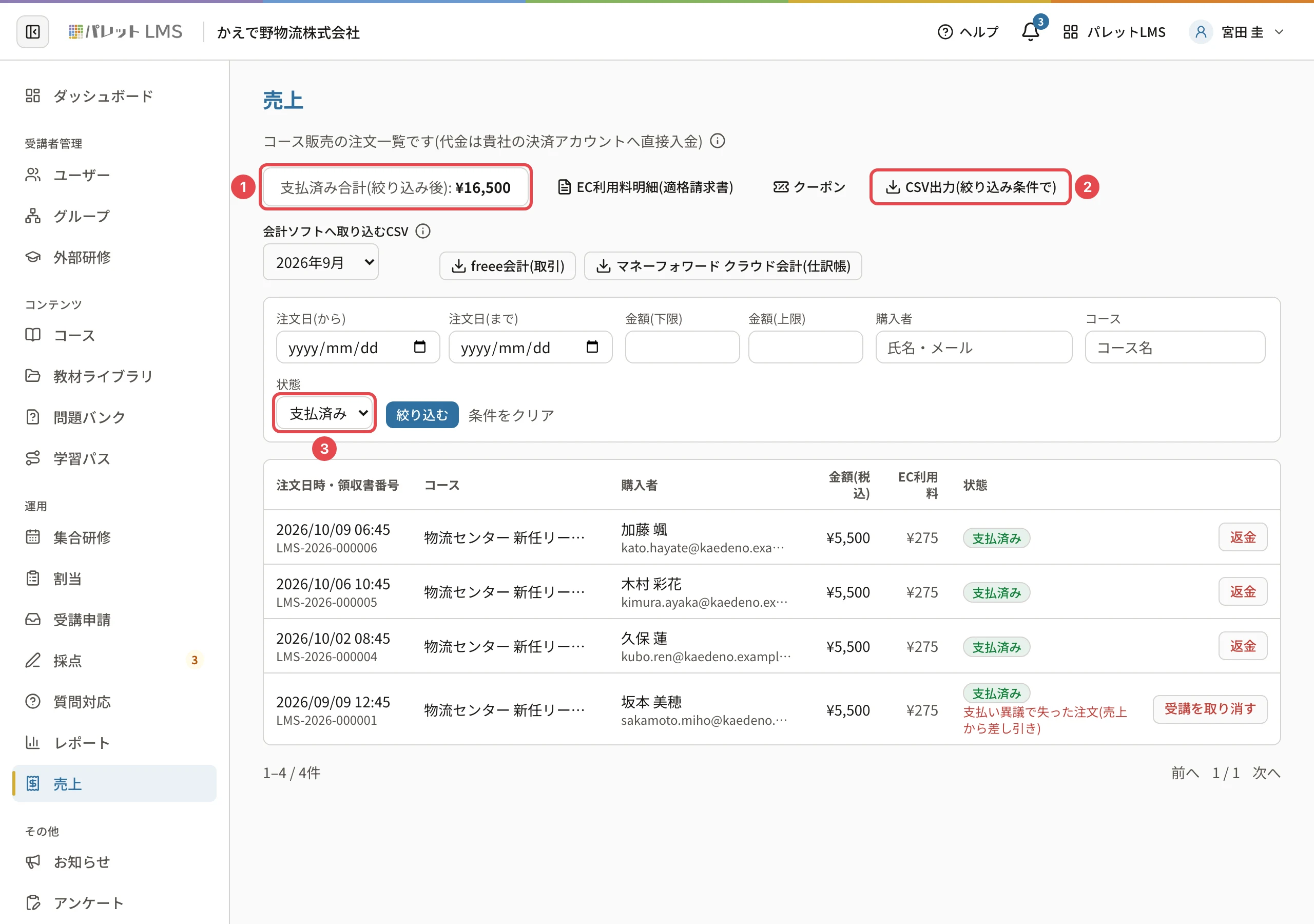Open EC利用料明細(適格請求書)
Image resolution: width=1314 pixels, height=924 pixels.
pyautogui.click(x=646, y=187)
